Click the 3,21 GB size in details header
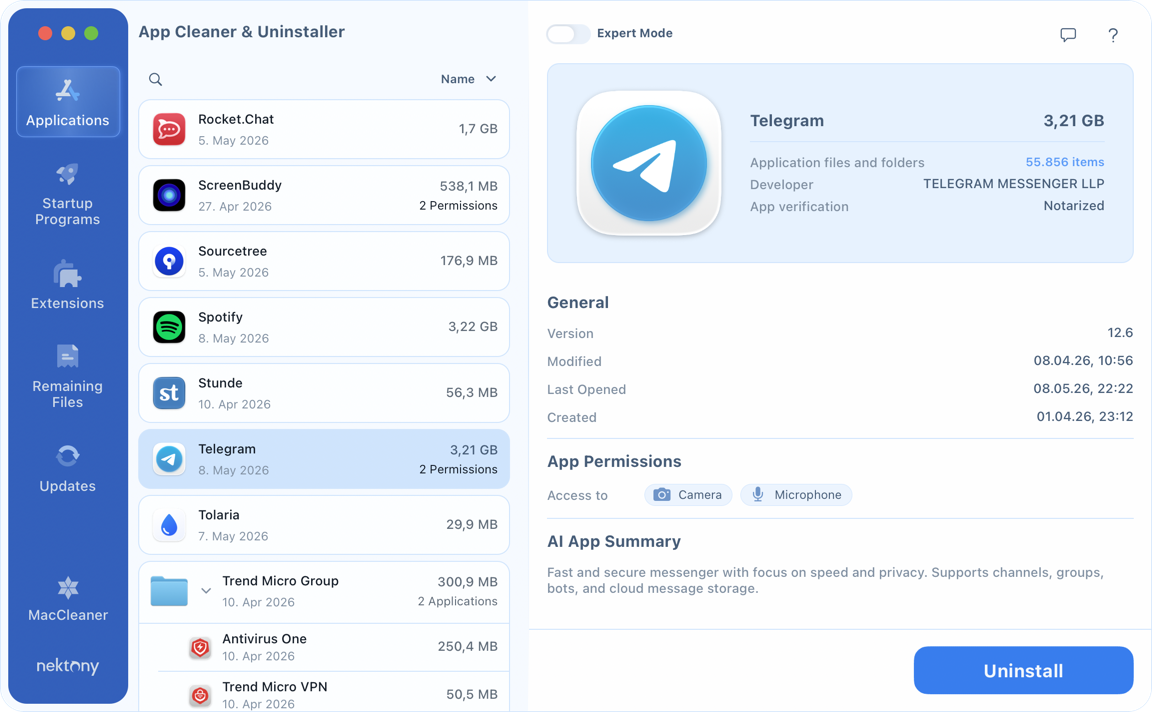 [1073, 121]
